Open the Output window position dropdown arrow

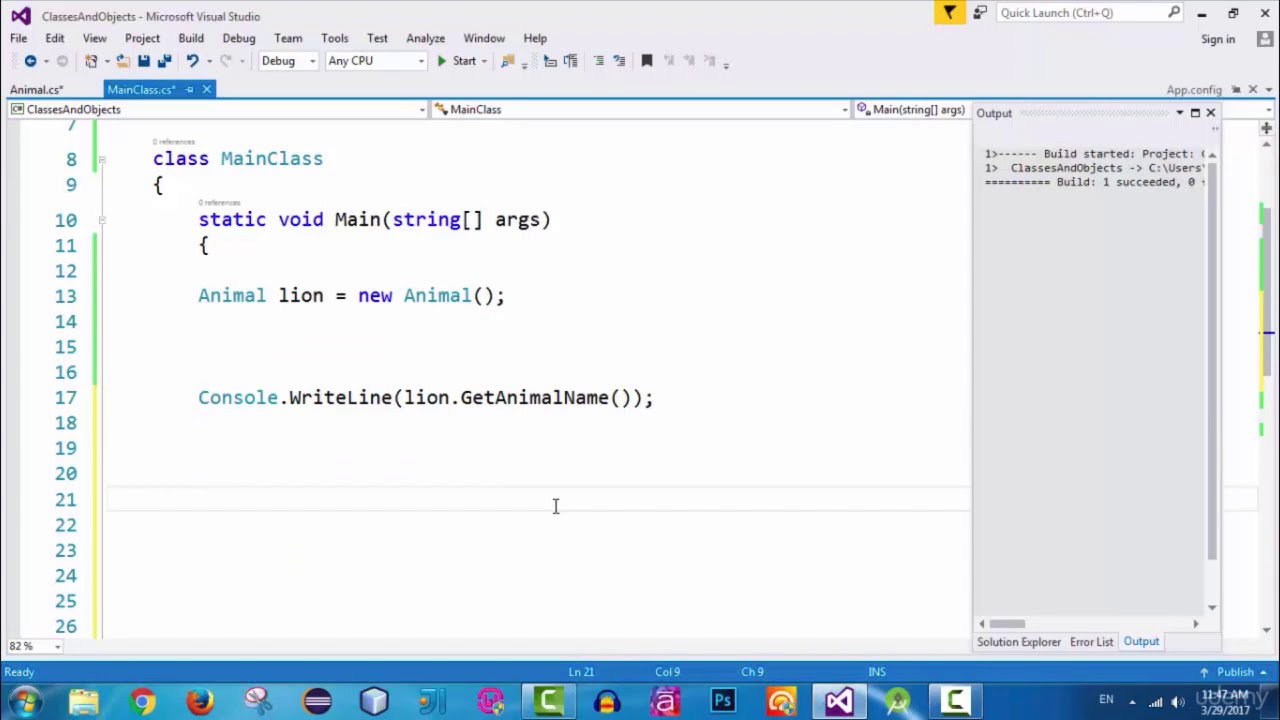click(x=1180, y=113)
